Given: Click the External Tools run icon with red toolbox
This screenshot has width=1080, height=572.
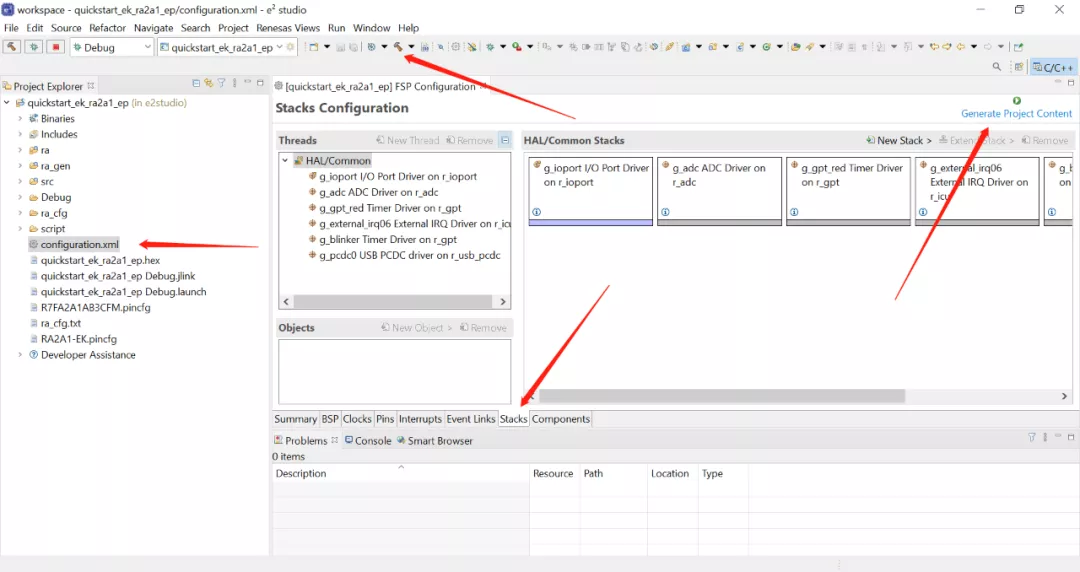Looking at the screenshot, I should pyautogui.click(x=517, y=47).
